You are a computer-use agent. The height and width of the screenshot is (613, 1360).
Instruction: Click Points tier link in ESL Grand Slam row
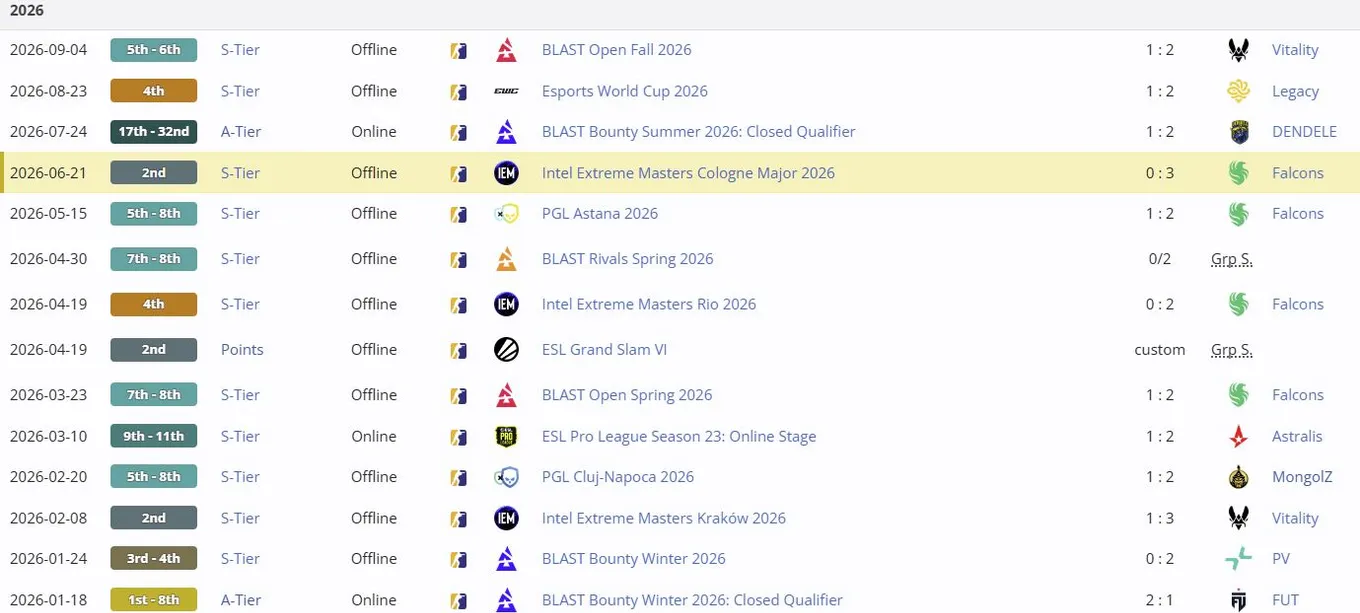click(x=242, y=350)
